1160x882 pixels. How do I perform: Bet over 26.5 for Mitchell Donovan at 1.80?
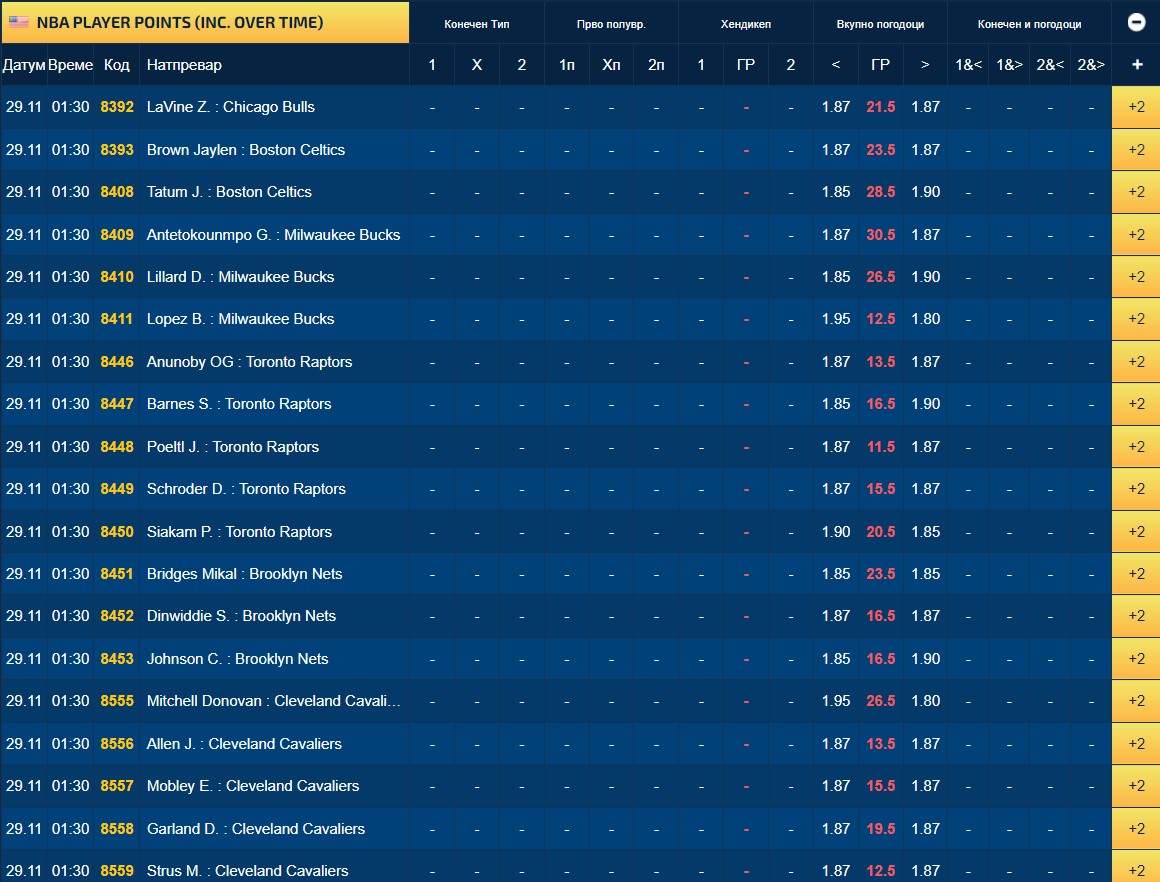tap(925, 701)
